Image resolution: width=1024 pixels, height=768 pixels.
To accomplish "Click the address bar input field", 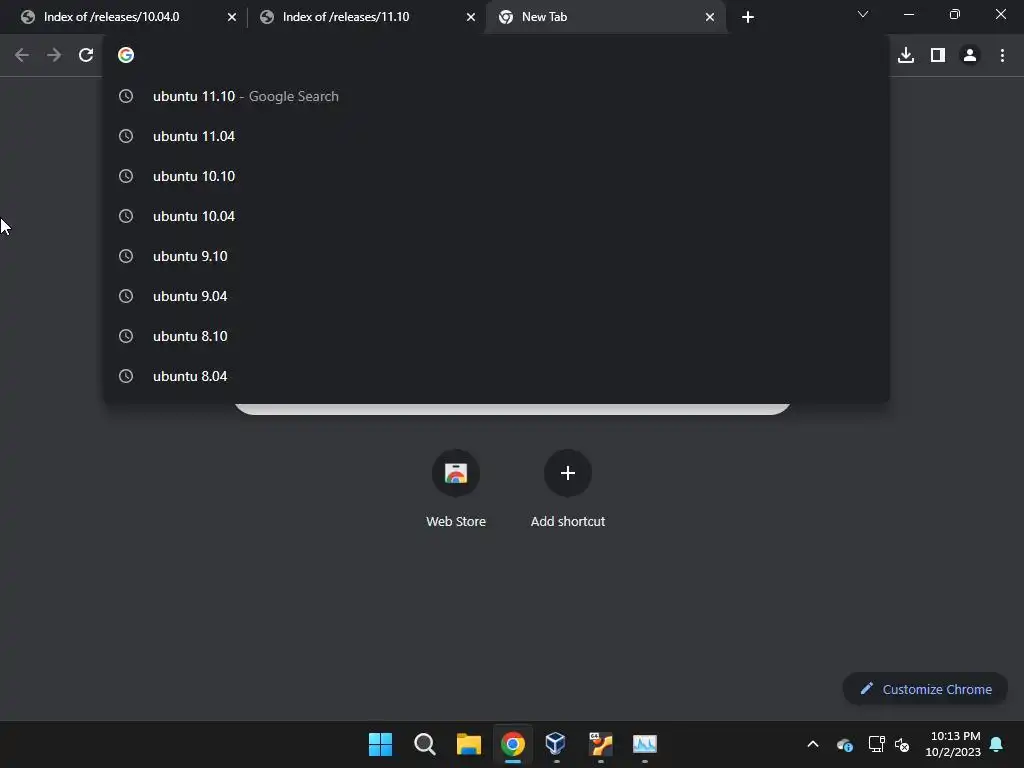I will coord(496,56).
